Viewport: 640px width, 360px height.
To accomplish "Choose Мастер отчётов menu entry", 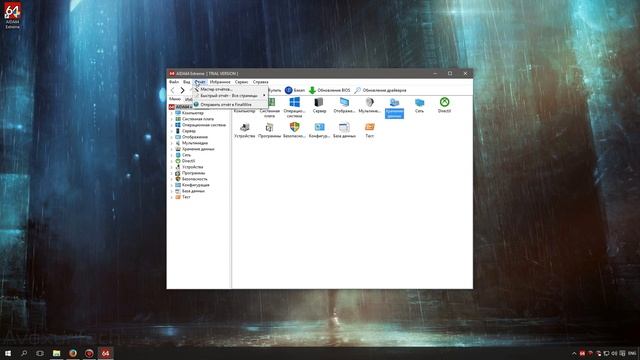I will pyautogui.click(x=230, y=89).
